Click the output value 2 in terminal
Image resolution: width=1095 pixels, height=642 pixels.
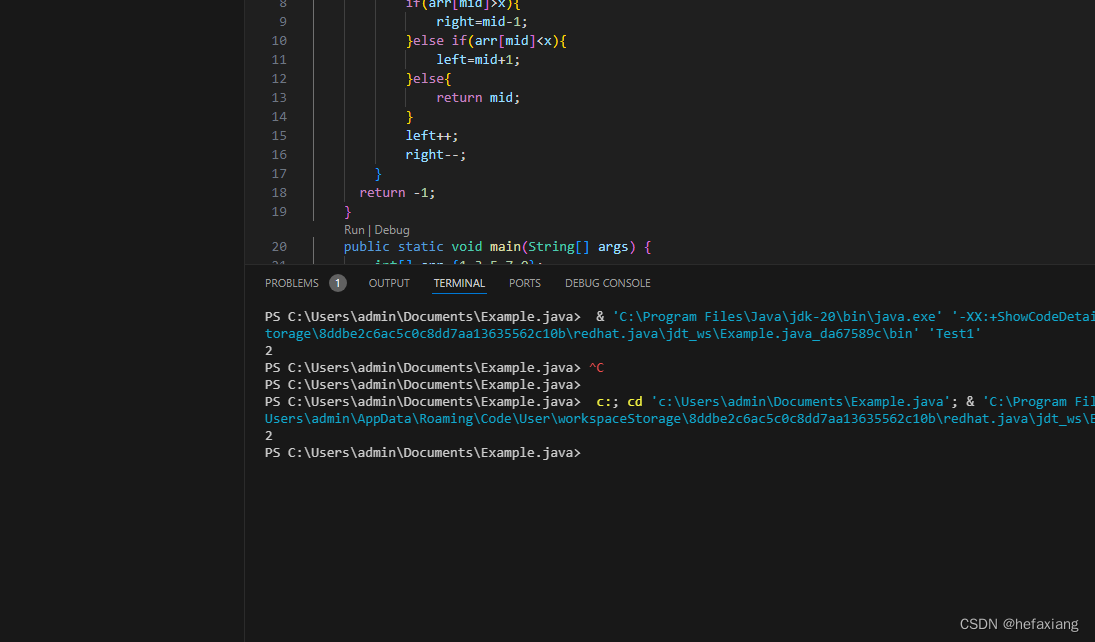tap(268, 350)
